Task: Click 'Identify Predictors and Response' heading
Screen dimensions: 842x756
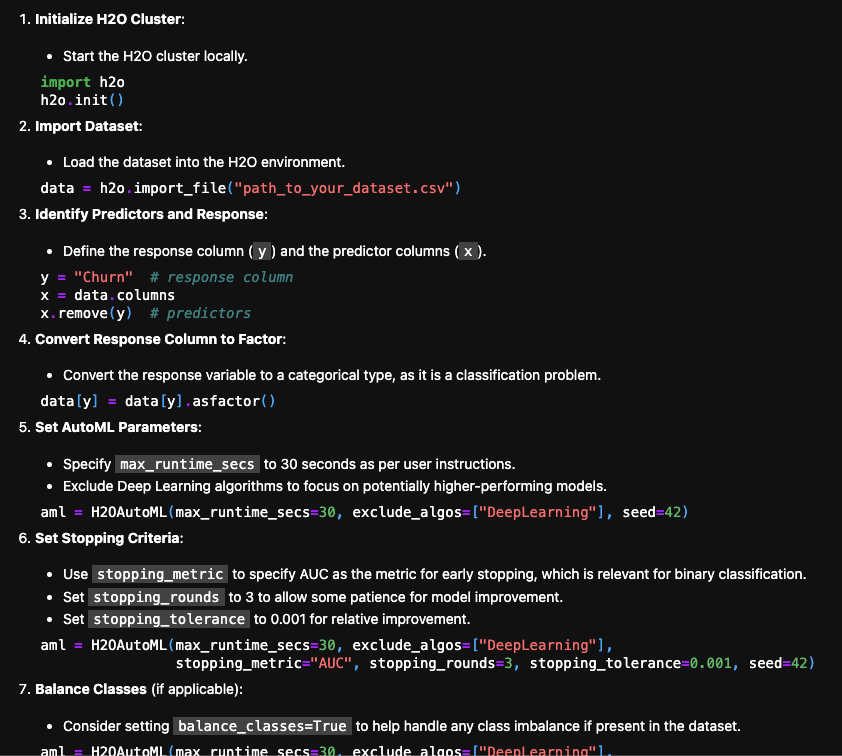Action: [150, 214]
